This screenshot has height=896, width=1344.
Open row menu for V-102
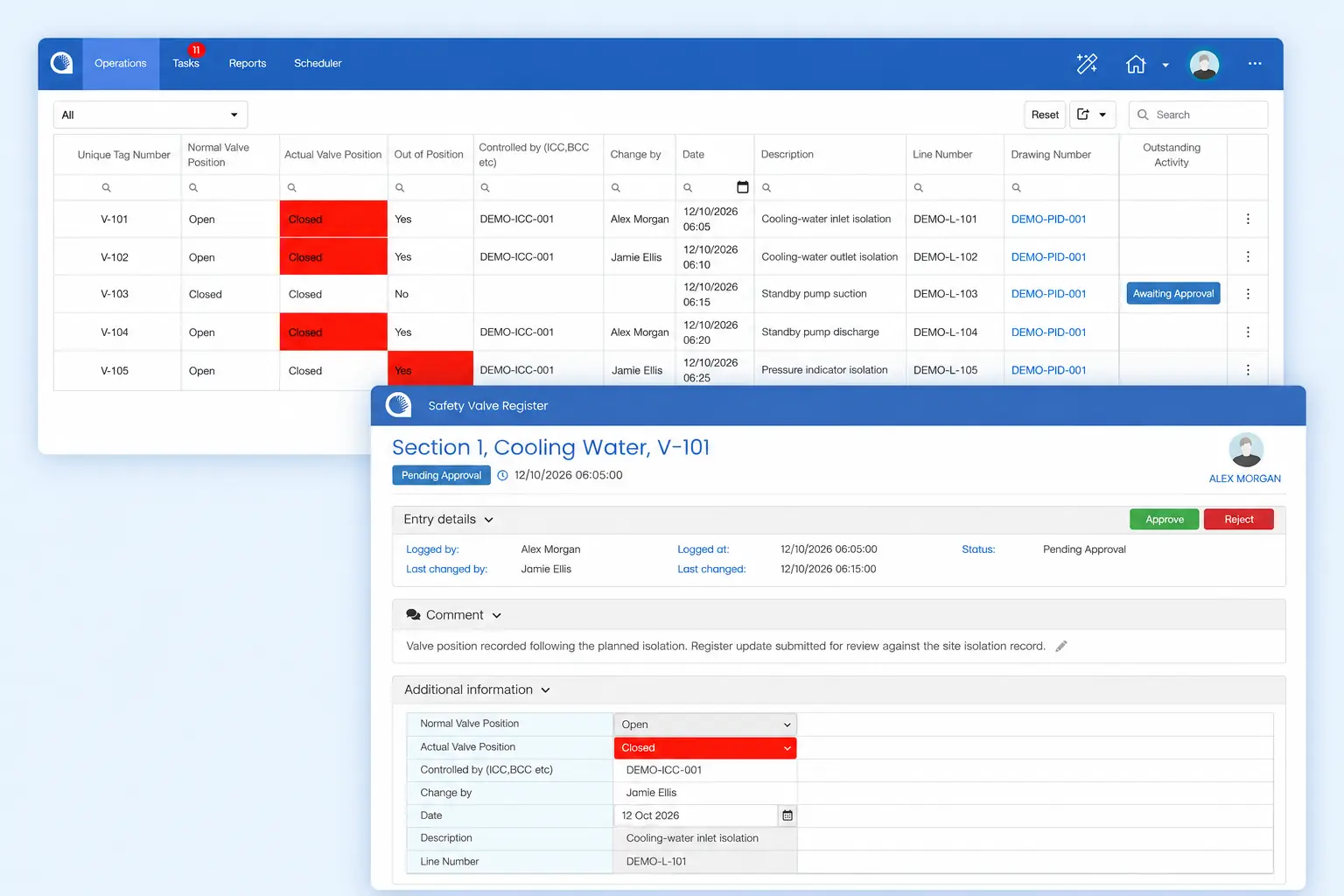pyautogui.click(x=1248, y=257)
